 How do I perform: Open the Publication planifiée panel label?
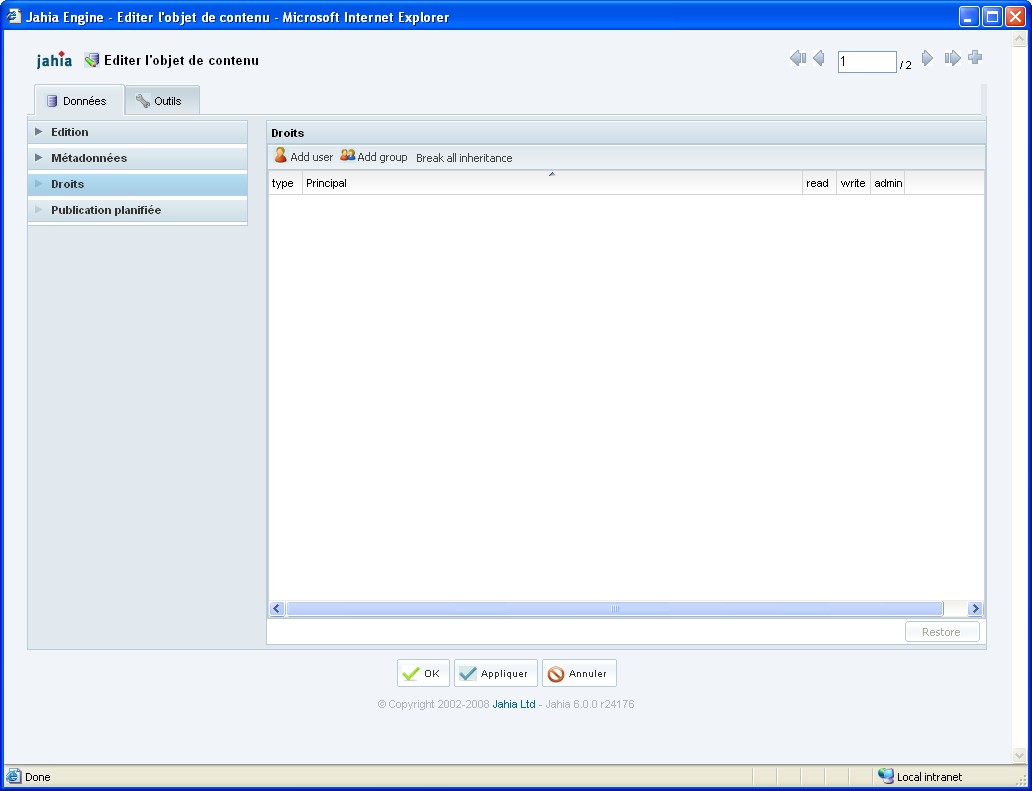106,210
